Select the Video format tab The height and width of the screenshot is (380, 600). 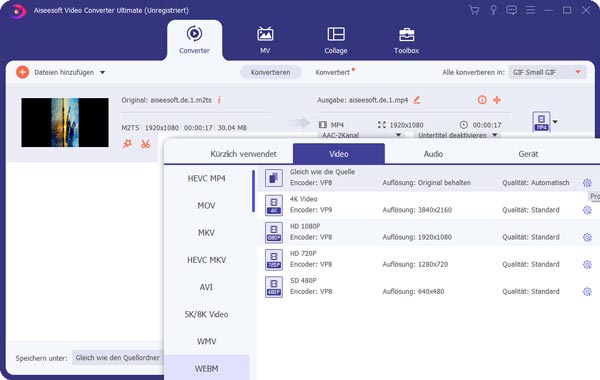(339, 154)
